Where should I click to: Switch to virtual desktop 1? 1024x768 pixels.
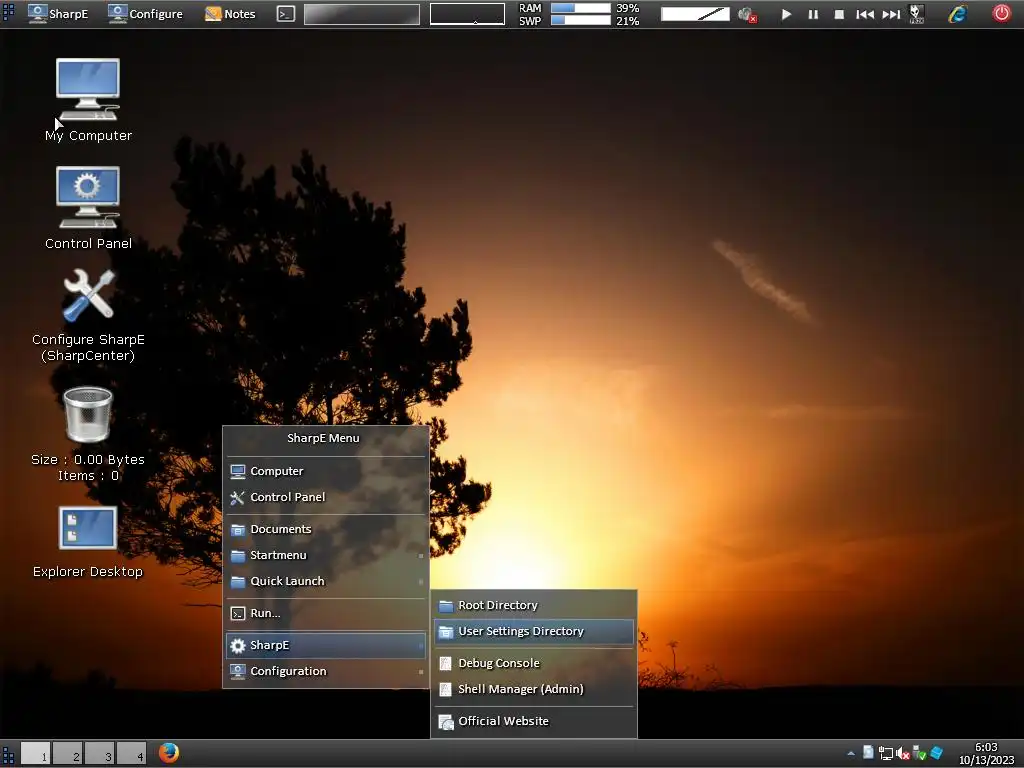coord(35,753)
